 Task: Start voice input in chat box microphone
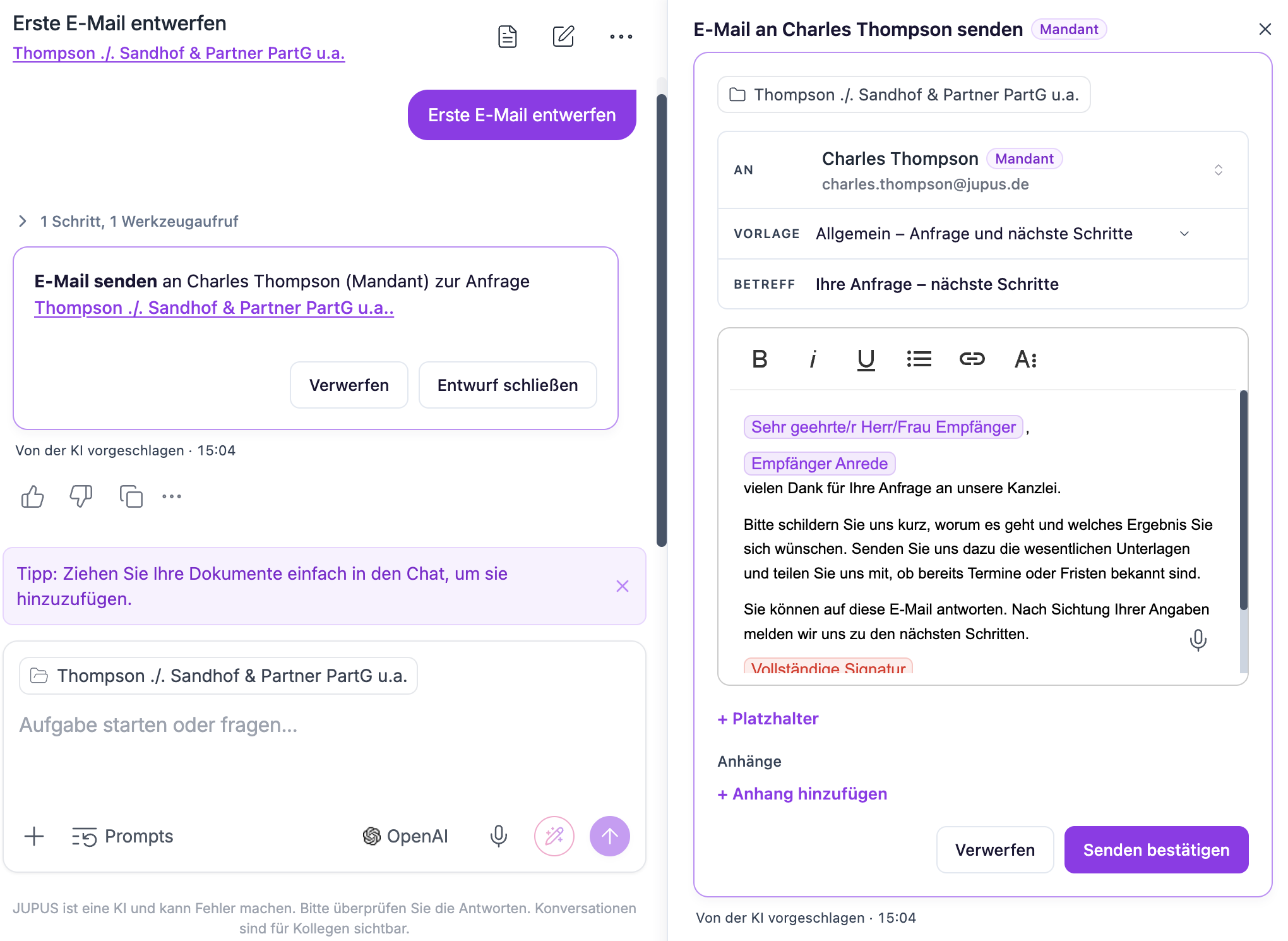click(x=498, y=836)
